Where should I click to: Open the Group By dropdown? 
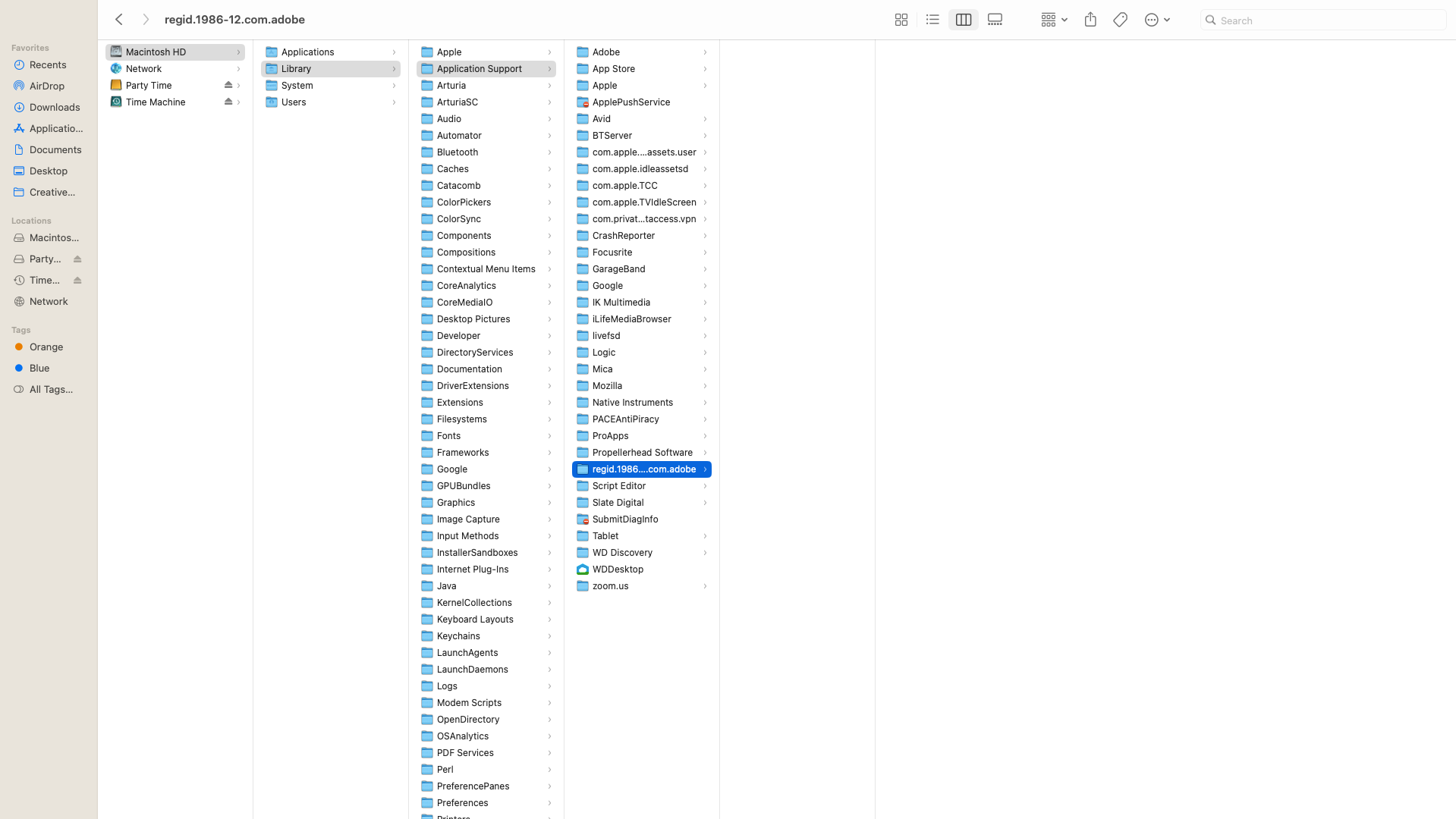point(1054,20)
